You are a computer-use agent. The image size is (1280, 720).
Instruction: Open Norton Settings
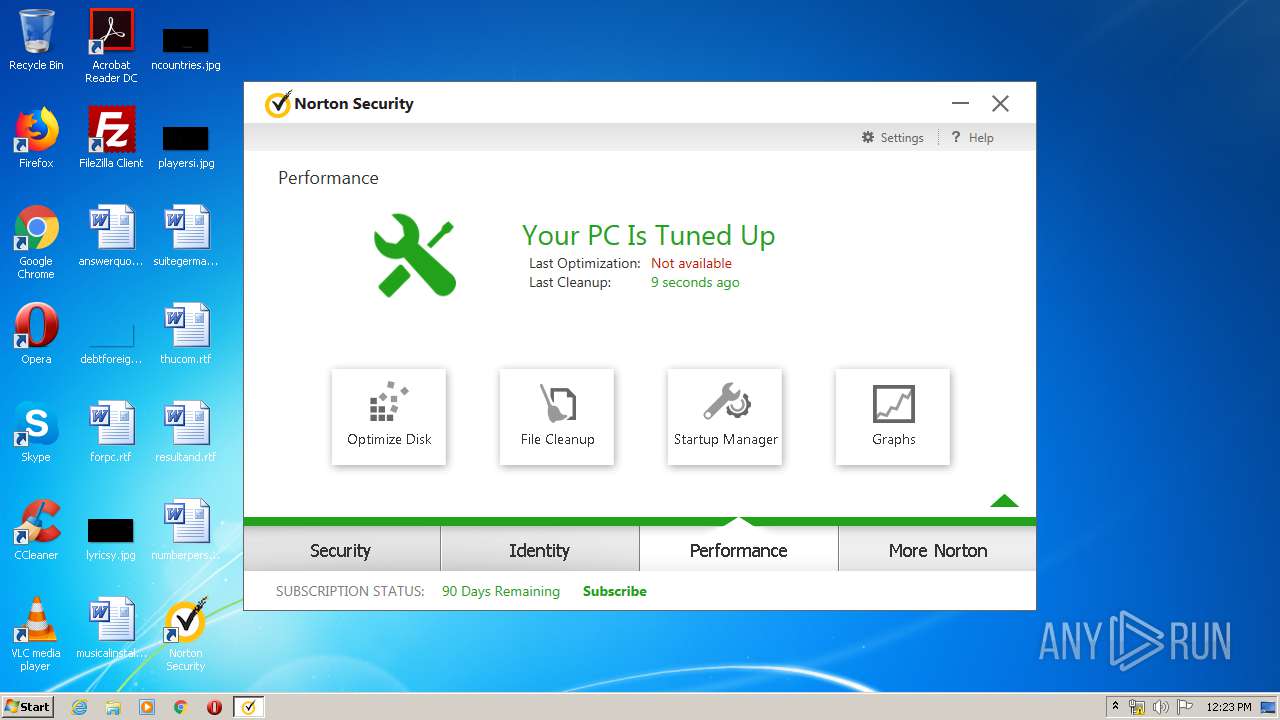[893, 138]
